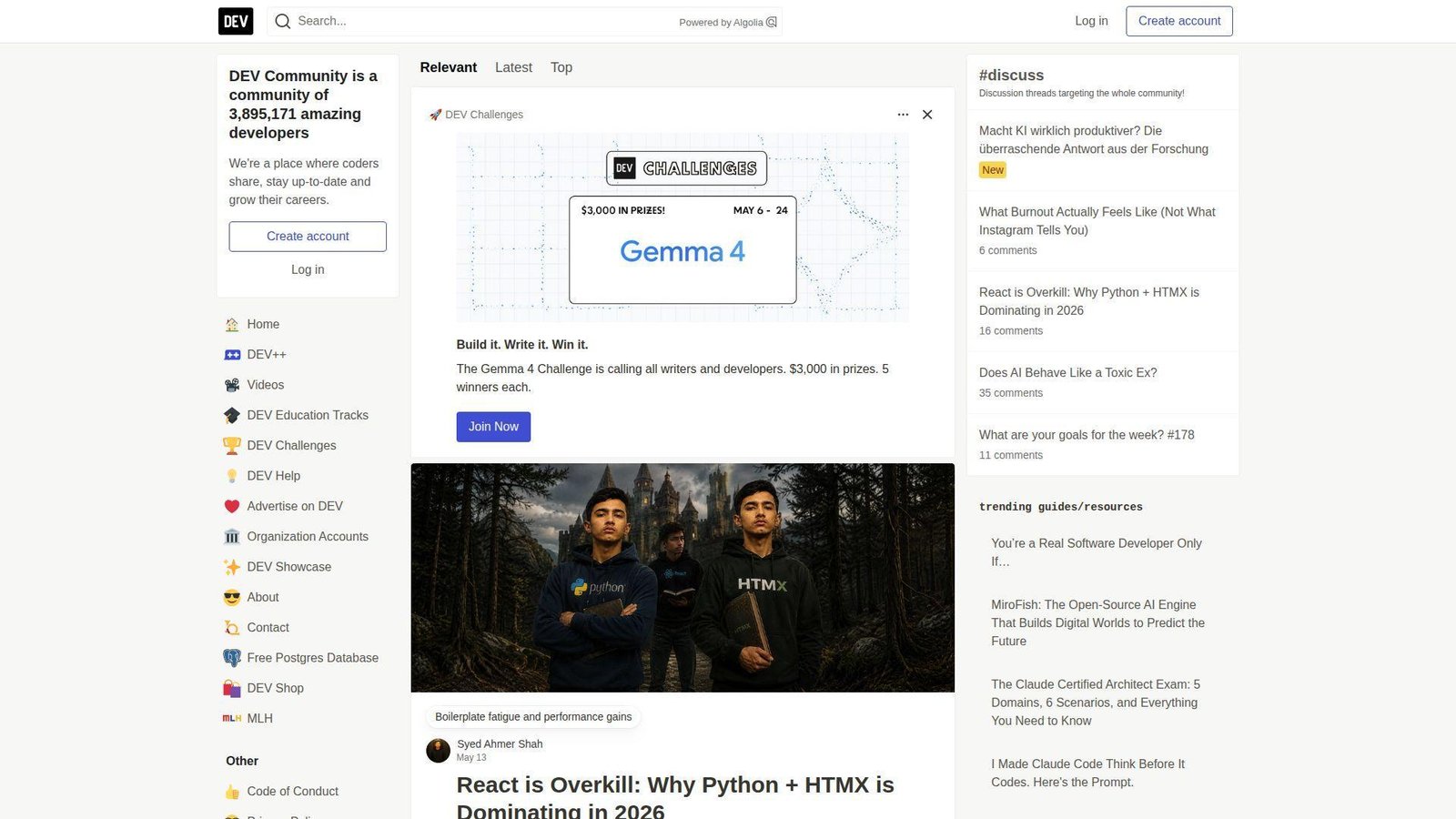Open 'Macht KI wirklich produktiver?' discussion

1094,140
